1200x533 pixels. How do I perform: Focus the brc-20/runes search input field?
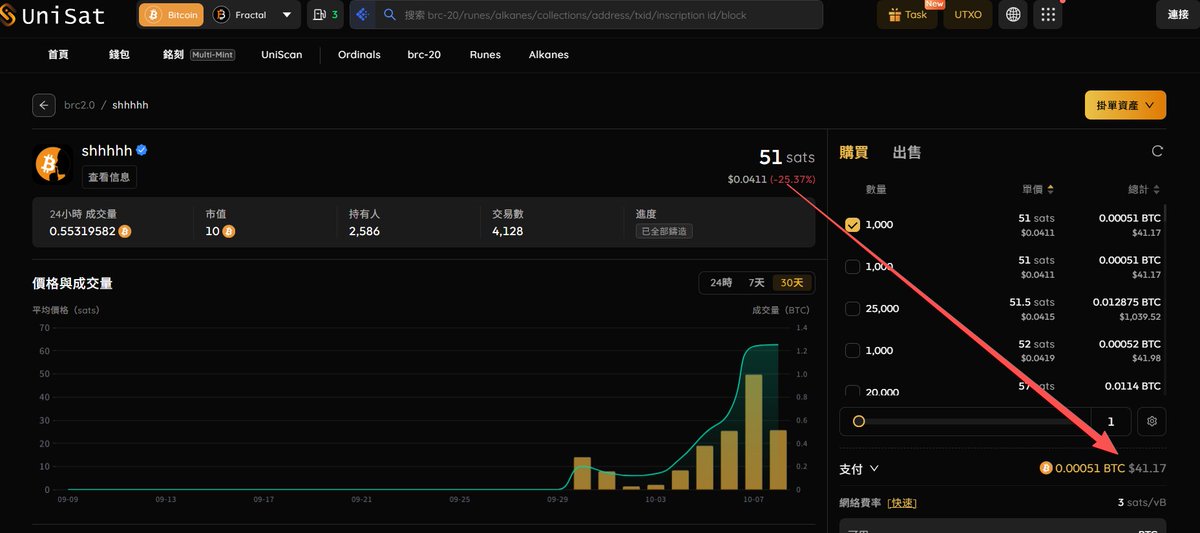[600, 15]
